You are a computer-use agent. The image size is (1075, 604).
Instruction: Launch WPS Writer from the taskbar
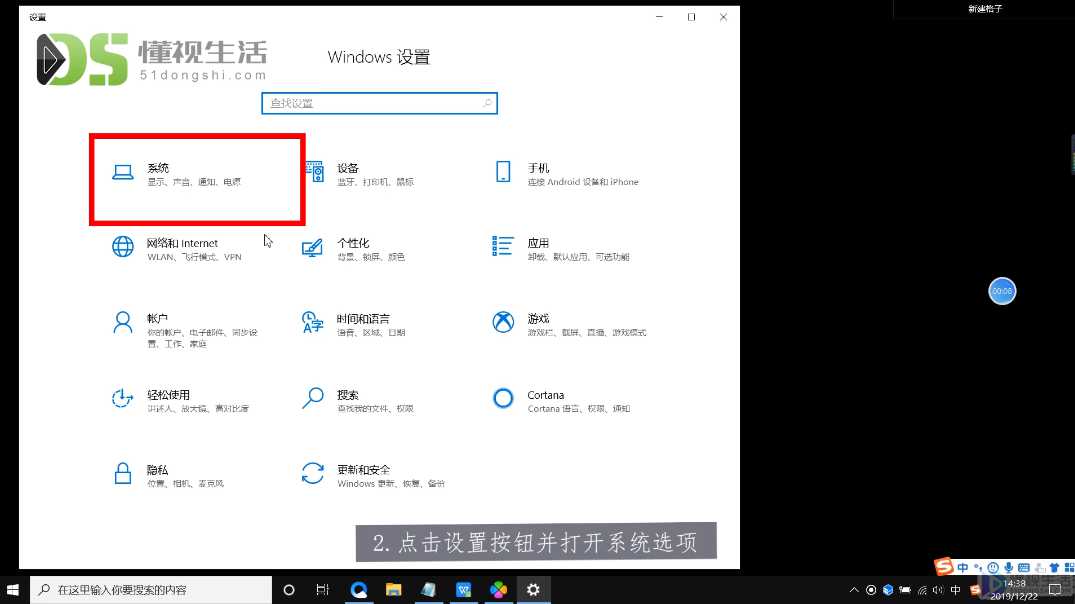(463, 590)
